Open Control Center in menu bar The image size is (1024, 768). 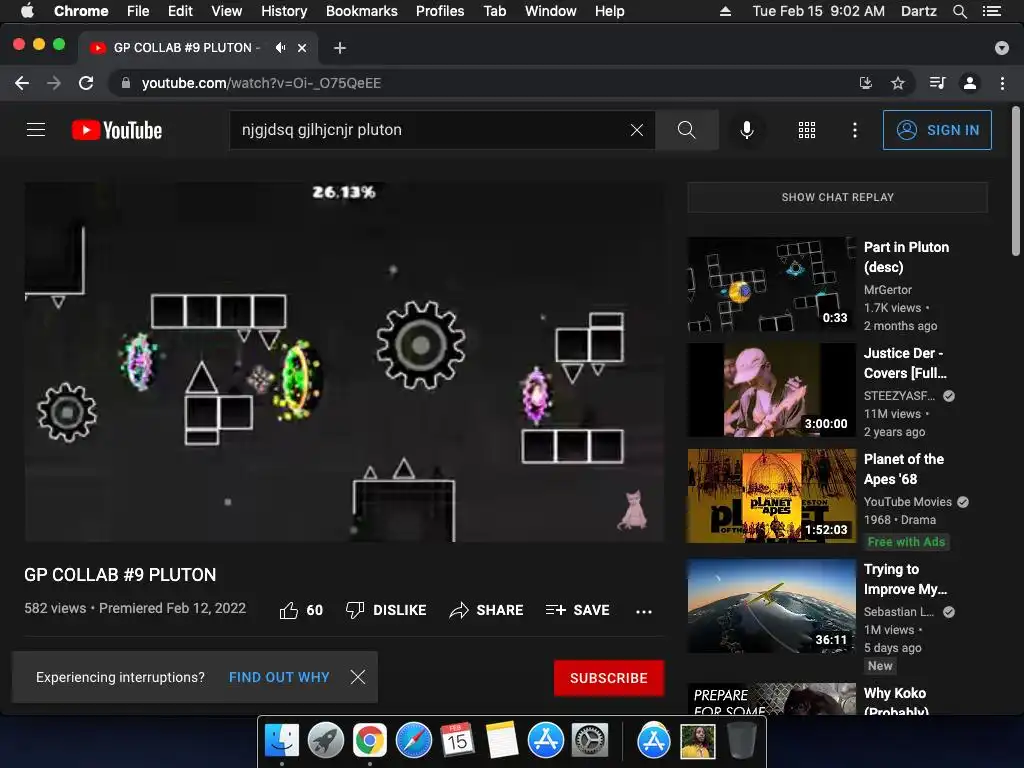pos(992,11)
